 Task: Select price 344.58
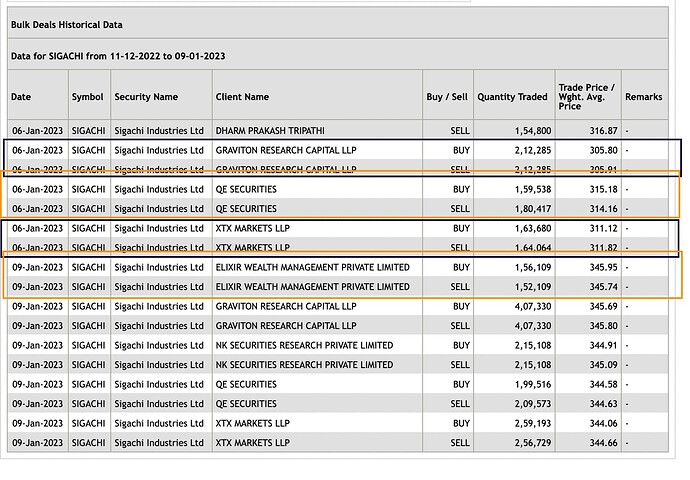(x=603, y=385)
